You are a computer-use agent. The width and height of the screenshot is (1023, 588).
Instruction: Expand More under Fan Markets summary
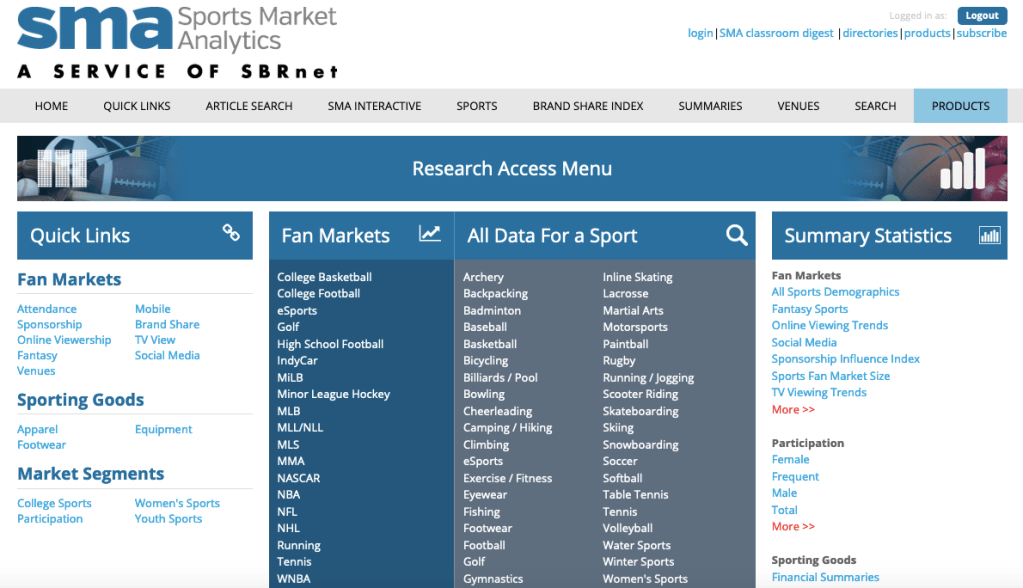tap(793, 409)
